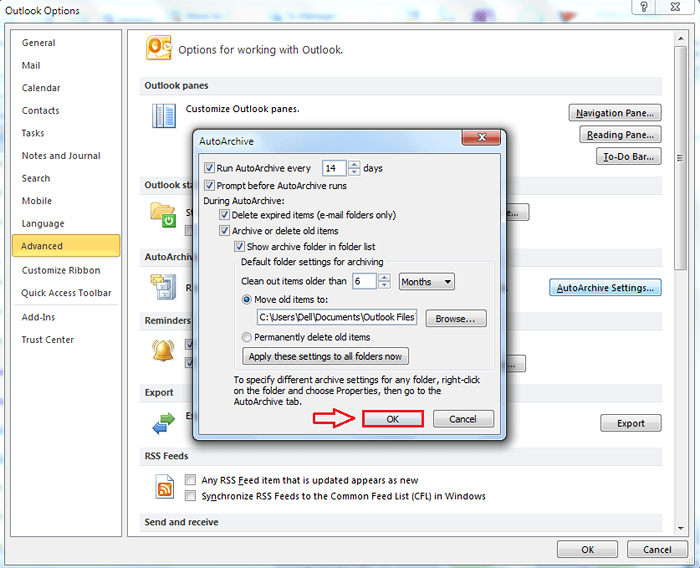Open Reading Pane settings
Screen dimensions: 700x568
pyautogui.click(x=620, y=134)
